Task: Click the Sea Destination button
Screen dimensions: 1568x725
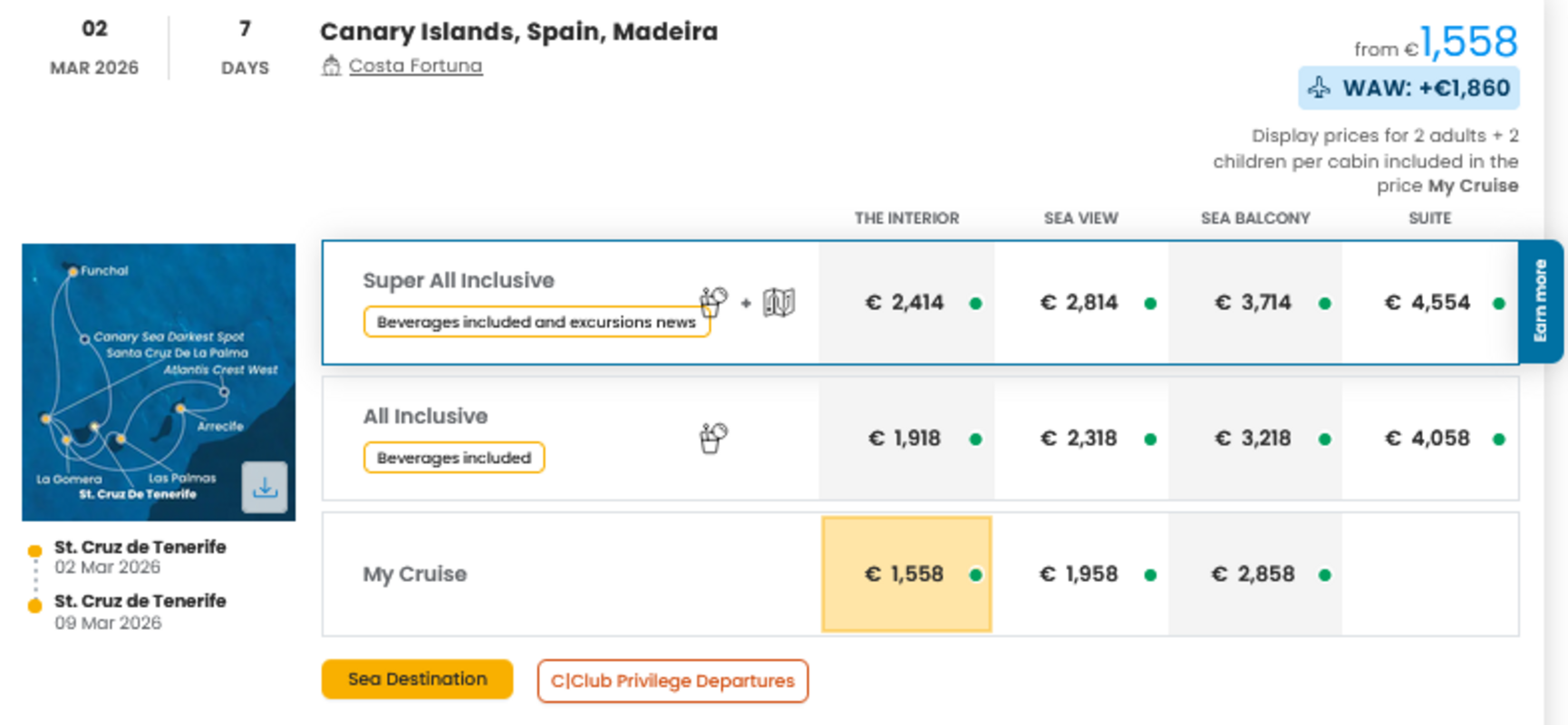Action: tap(417, 680)
